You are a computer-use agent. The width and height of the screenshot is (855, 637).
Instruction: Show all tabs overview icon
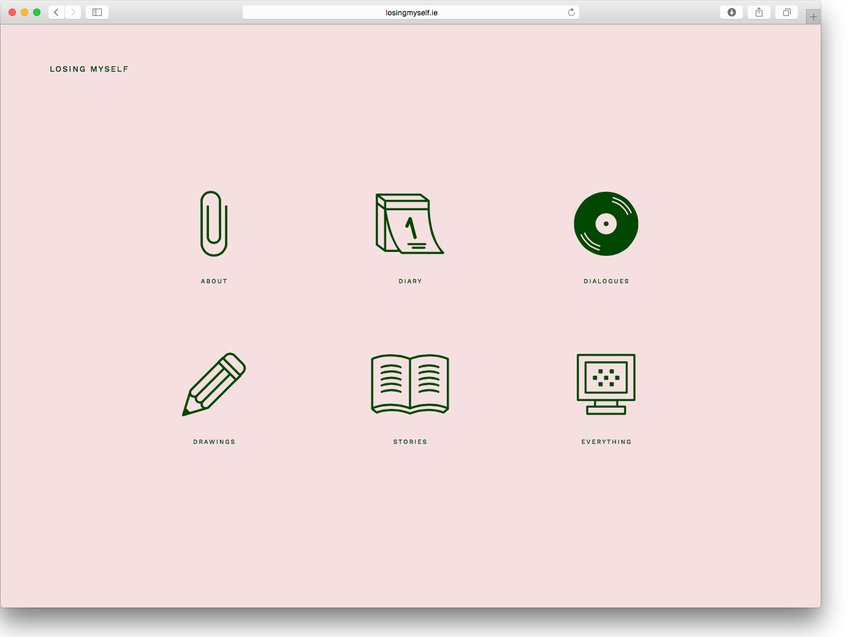click(786, 12)
